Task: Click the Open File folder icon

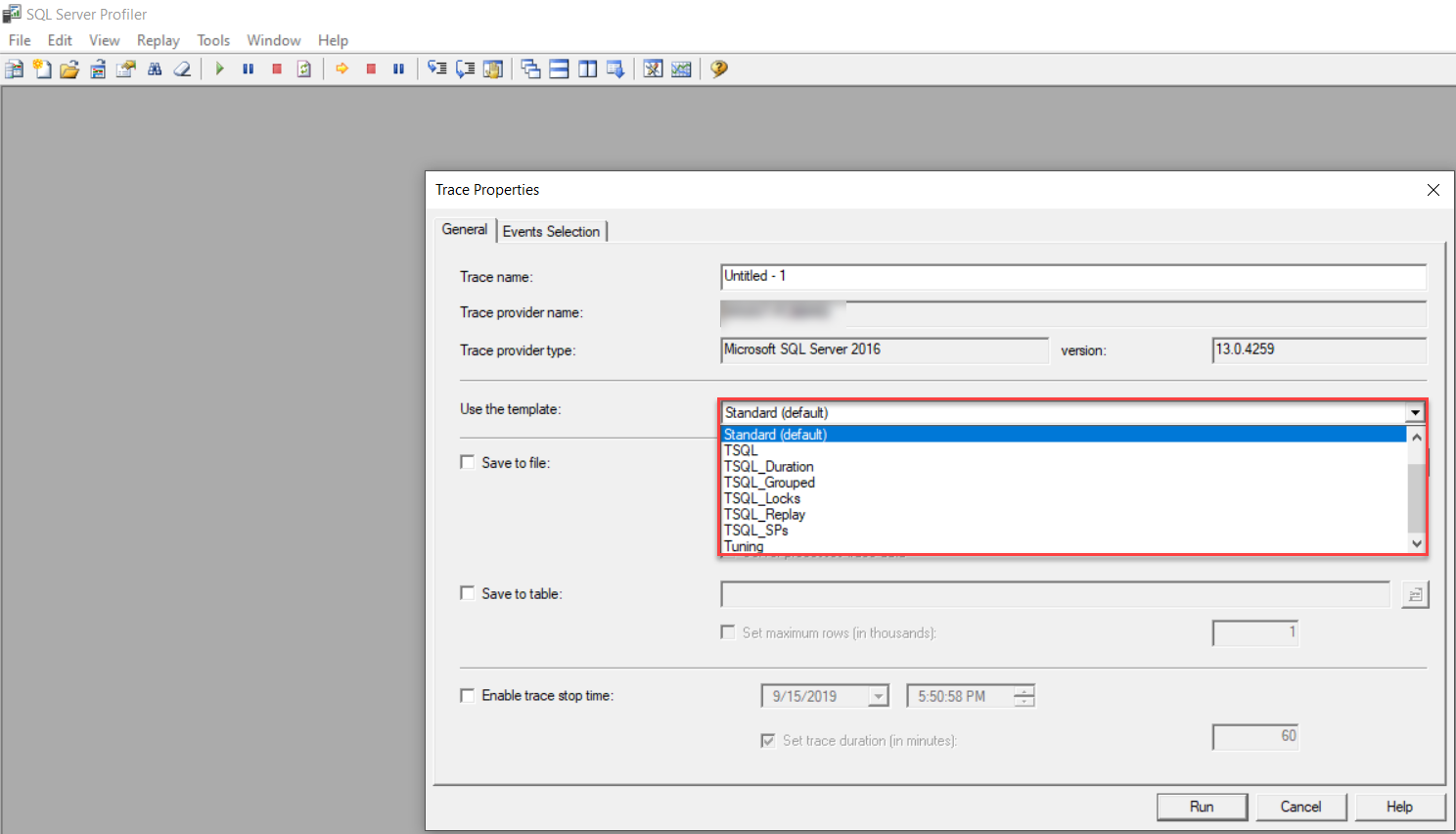Action: (69, 69)
